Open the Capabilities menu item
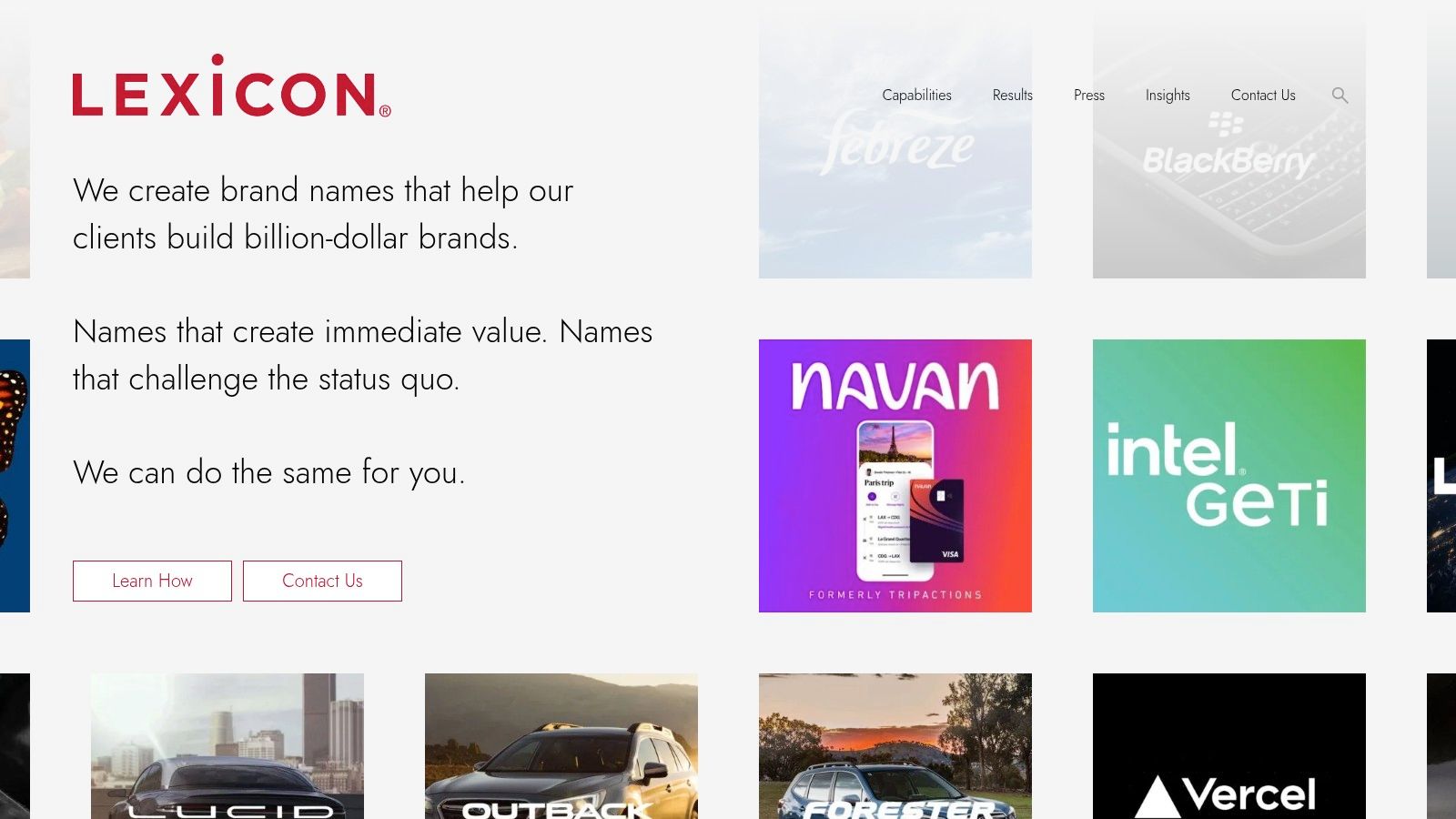The height and width of the screenshot is (819, 1456). click(915, 95)
